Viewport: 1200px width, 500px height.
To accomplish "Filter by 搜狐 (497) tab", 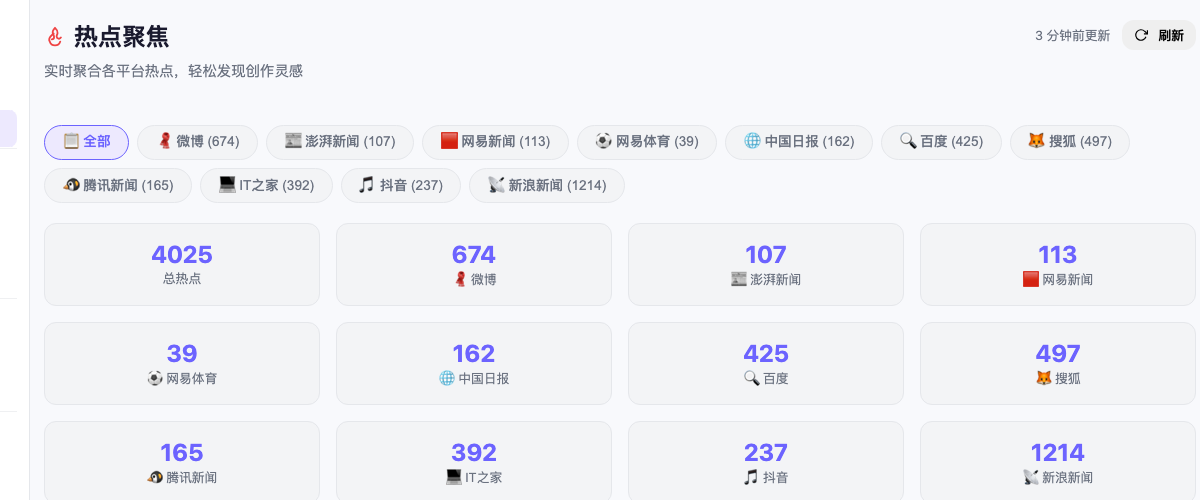I will click(1070, 142).
